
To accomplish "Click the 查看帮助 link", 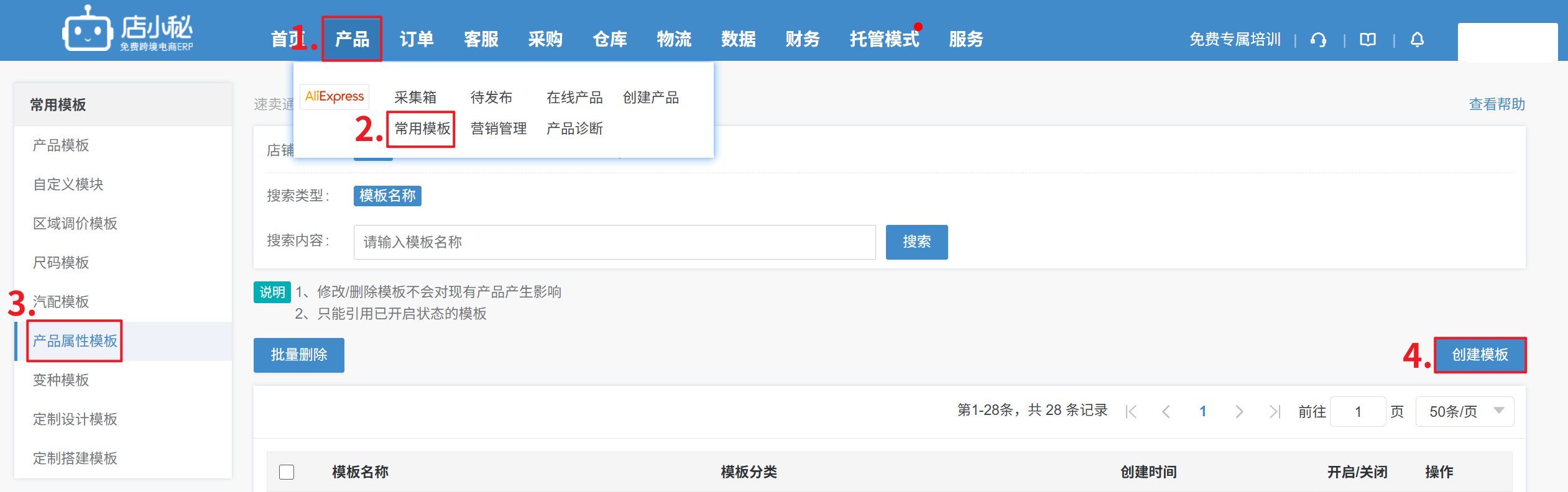I will tap(1497, 104).
